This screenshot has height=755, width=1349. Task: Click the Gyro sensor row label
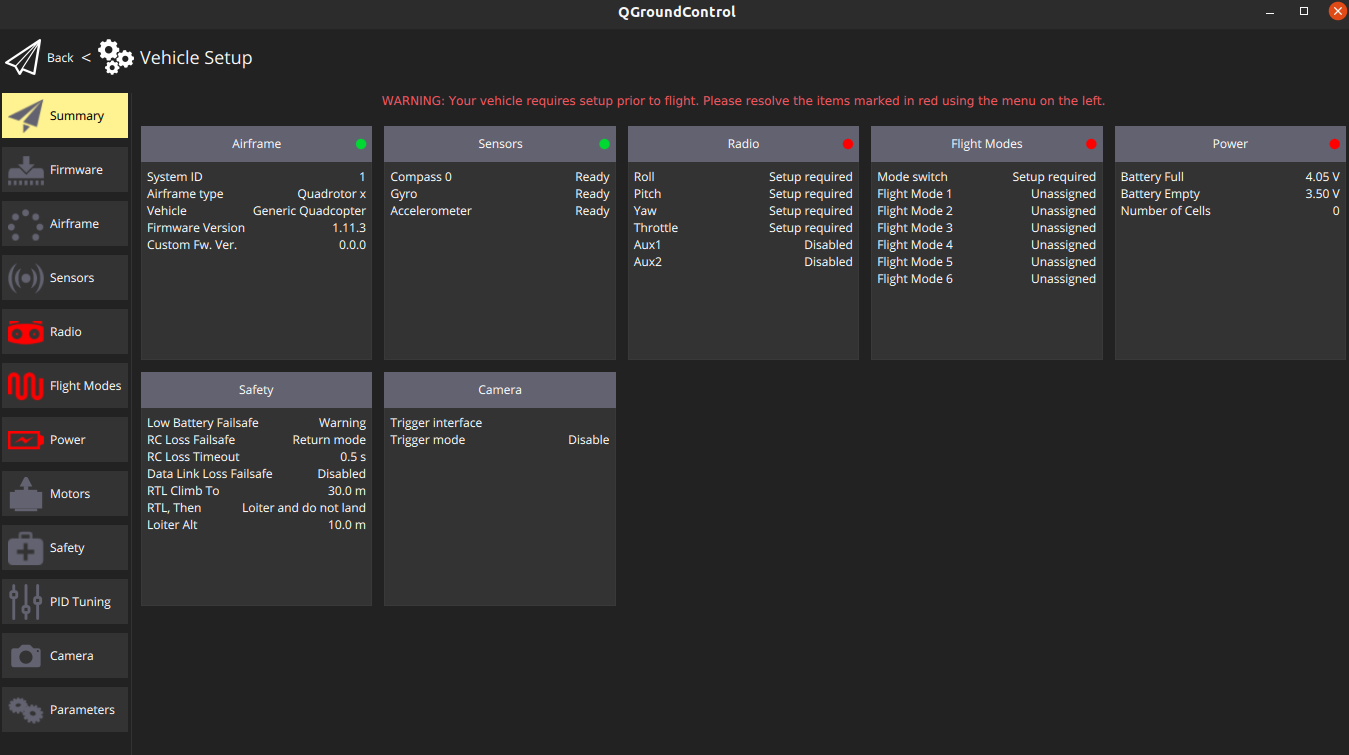[404, 194]
